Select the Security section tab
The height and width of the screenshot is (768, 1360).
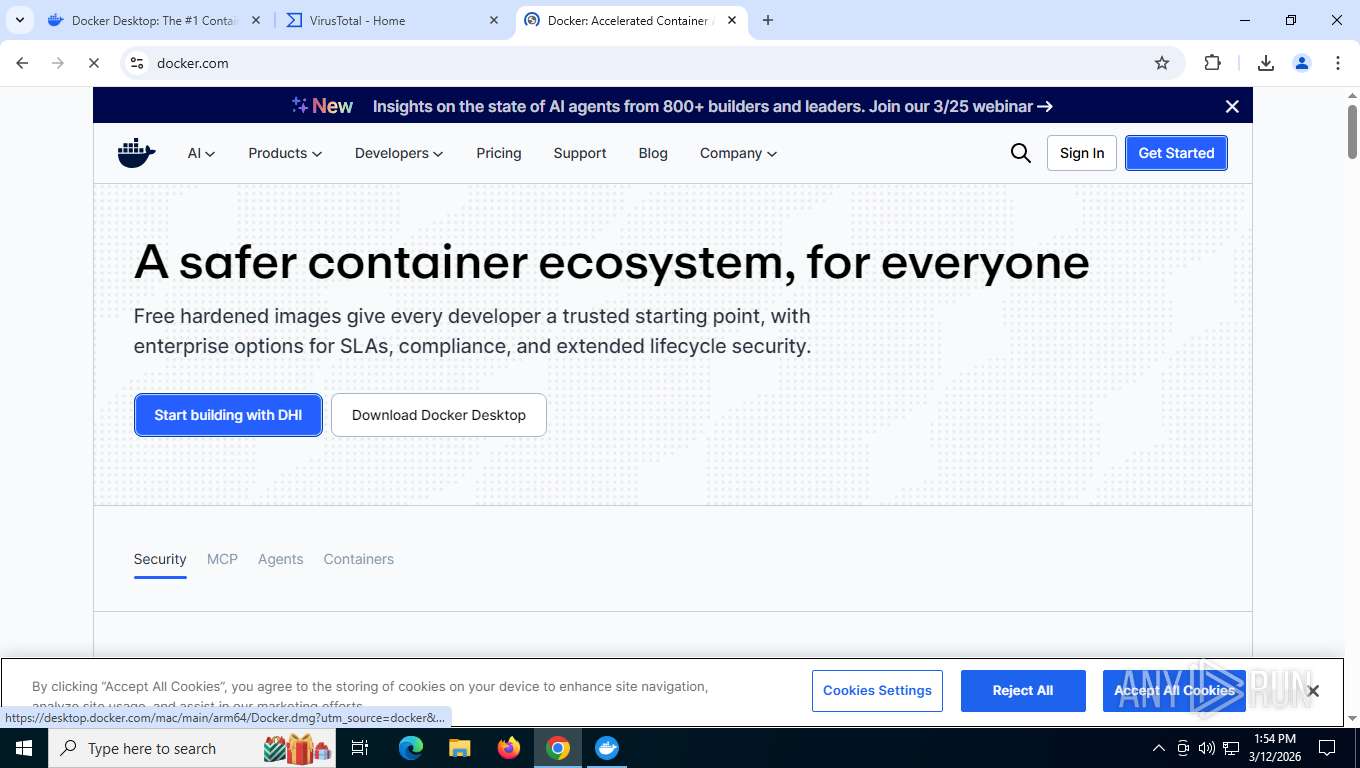tap(160, 559)
